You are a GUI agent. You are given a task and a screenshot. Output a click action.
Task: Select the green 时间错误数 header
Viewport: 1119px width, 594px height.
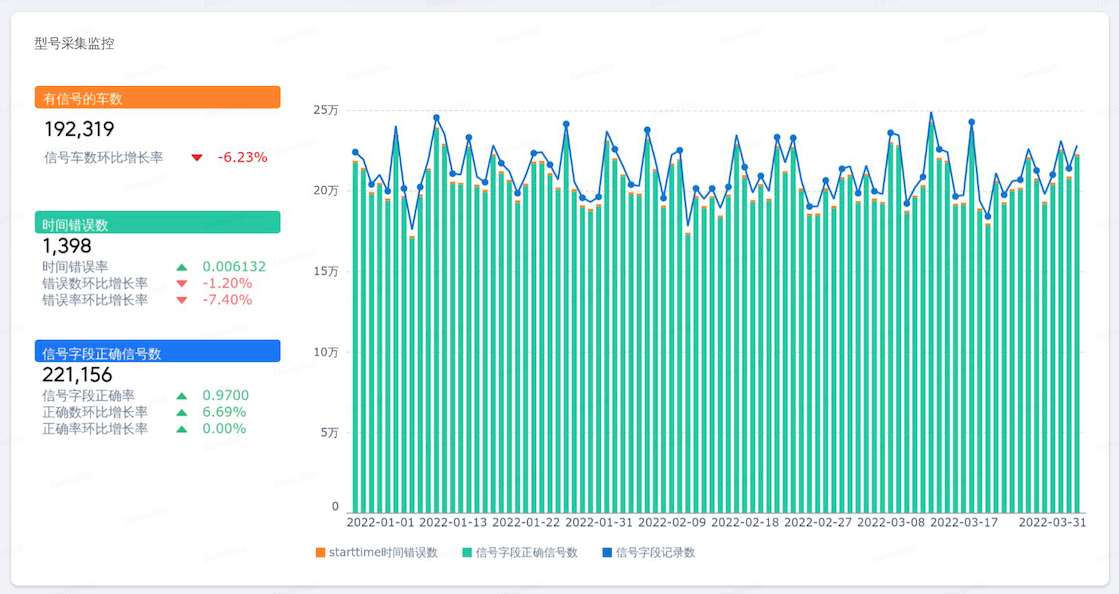pos(157,222)
